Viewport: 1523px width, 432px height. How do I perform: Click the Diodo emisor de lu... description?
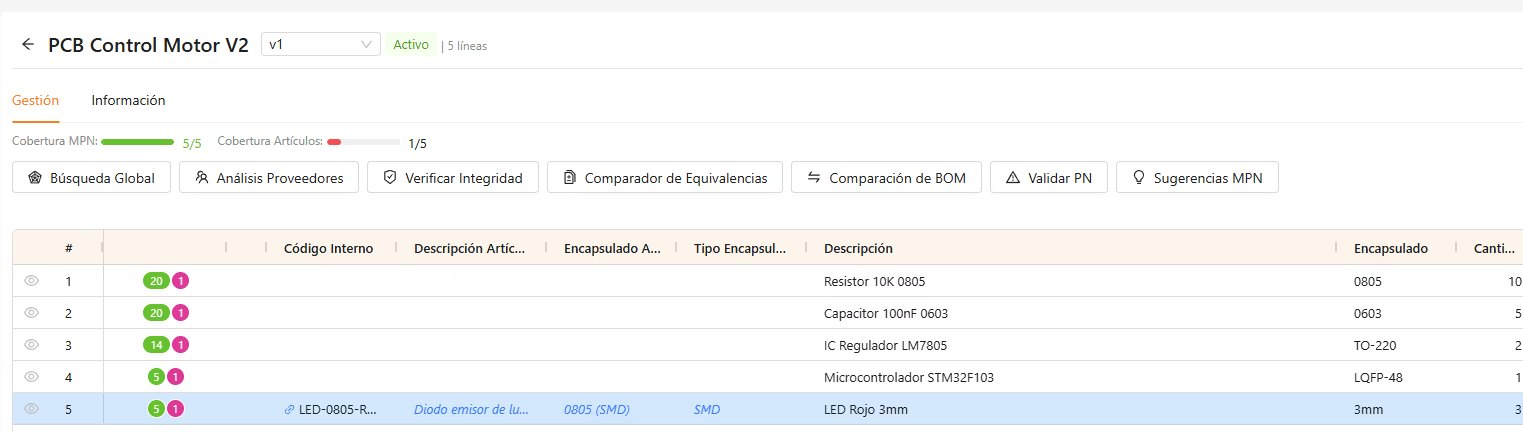tap(470, 409)
